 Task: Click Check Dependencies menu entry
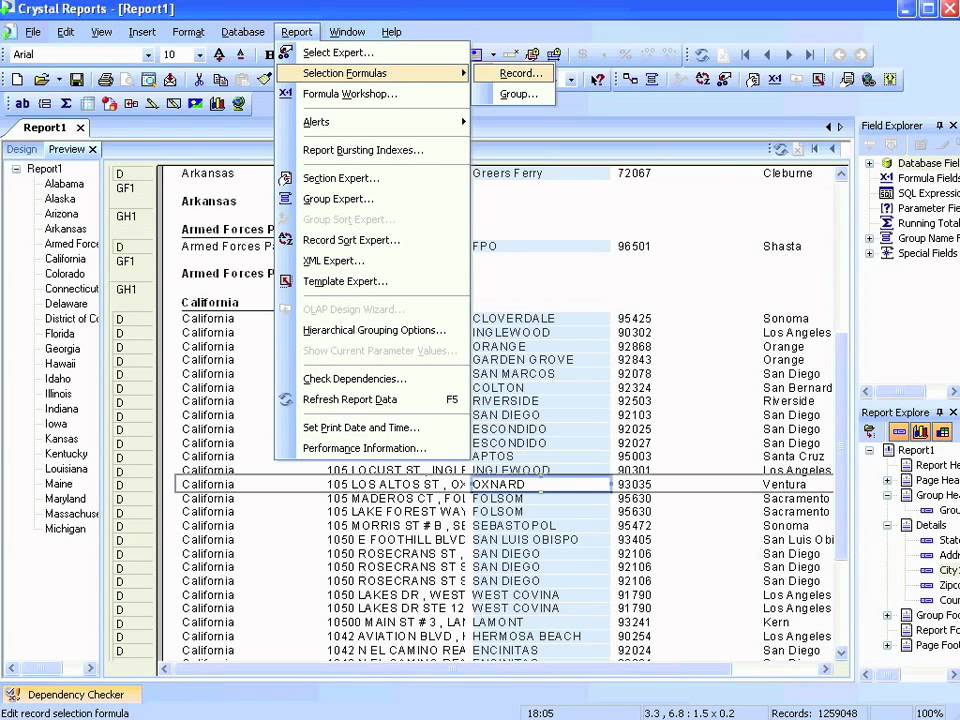[x=372, y=379]
